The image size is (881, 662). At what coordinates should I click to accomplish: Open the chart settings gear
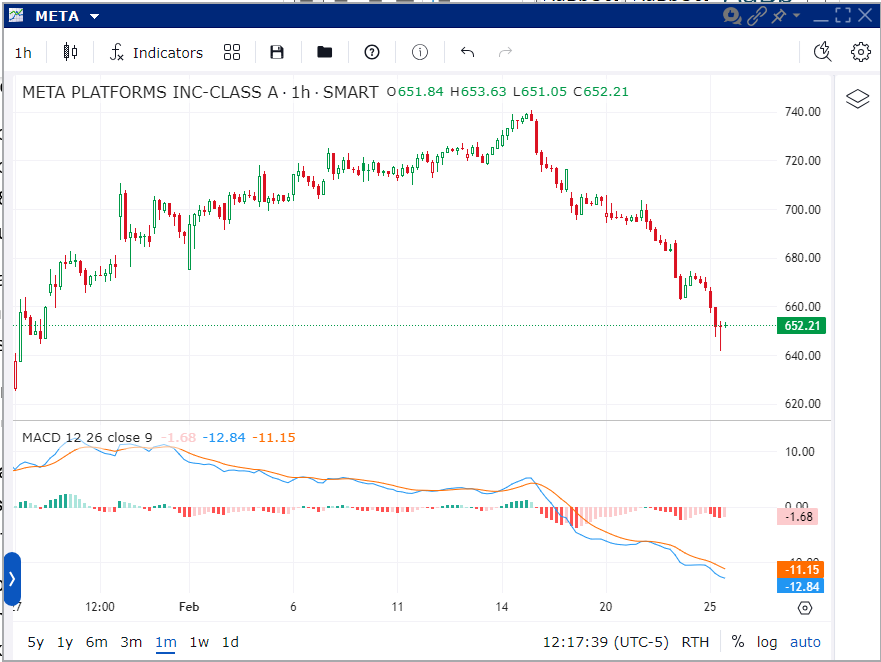click(860, 52)
